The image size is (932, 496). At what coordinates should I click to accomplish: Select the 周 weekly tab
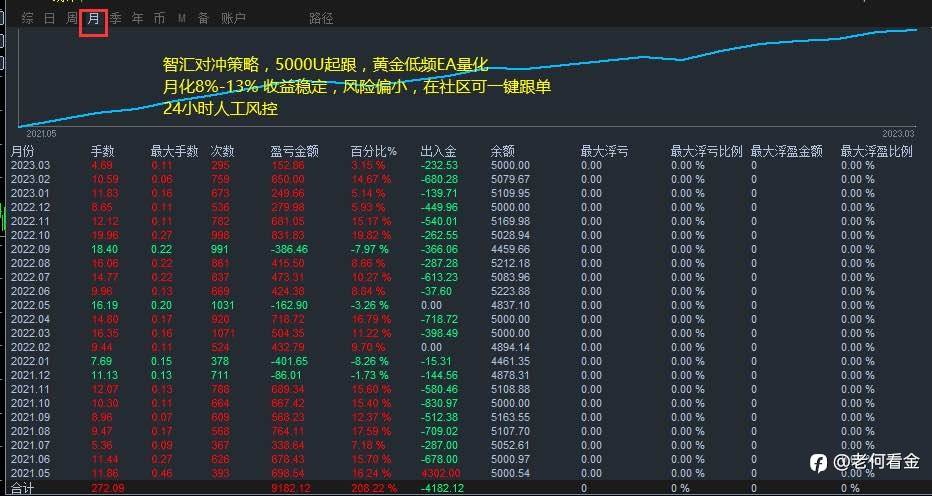click(72, 18)
